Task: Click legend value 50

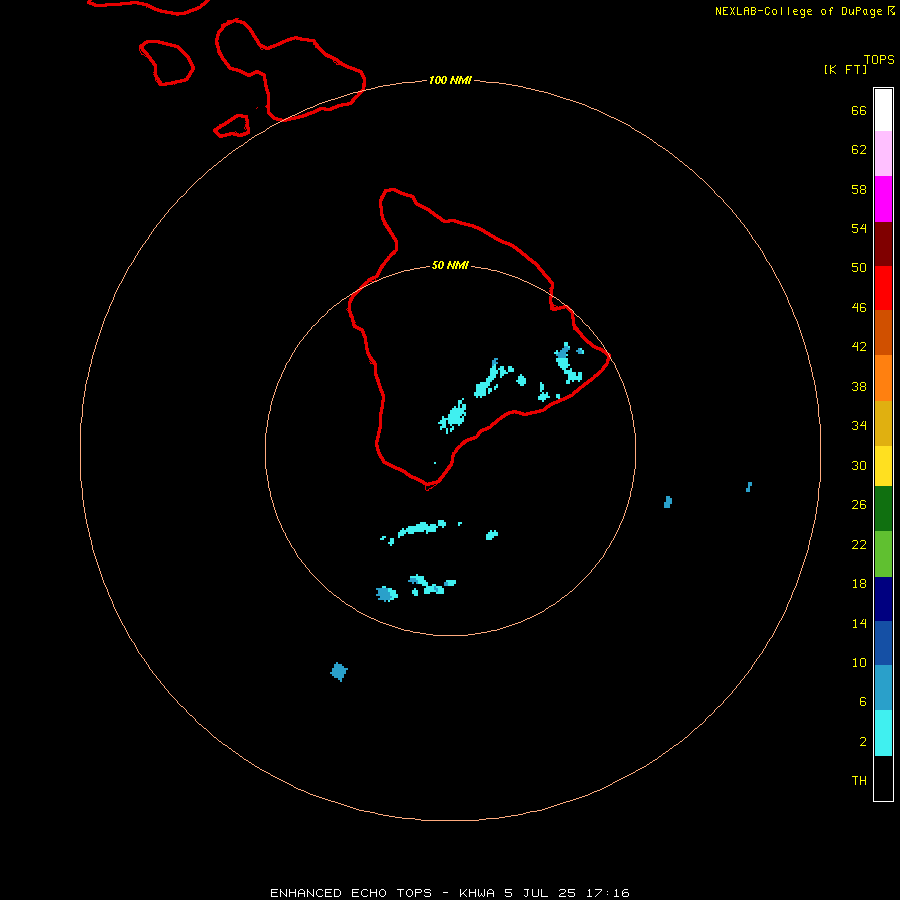Action: (859, 268)
